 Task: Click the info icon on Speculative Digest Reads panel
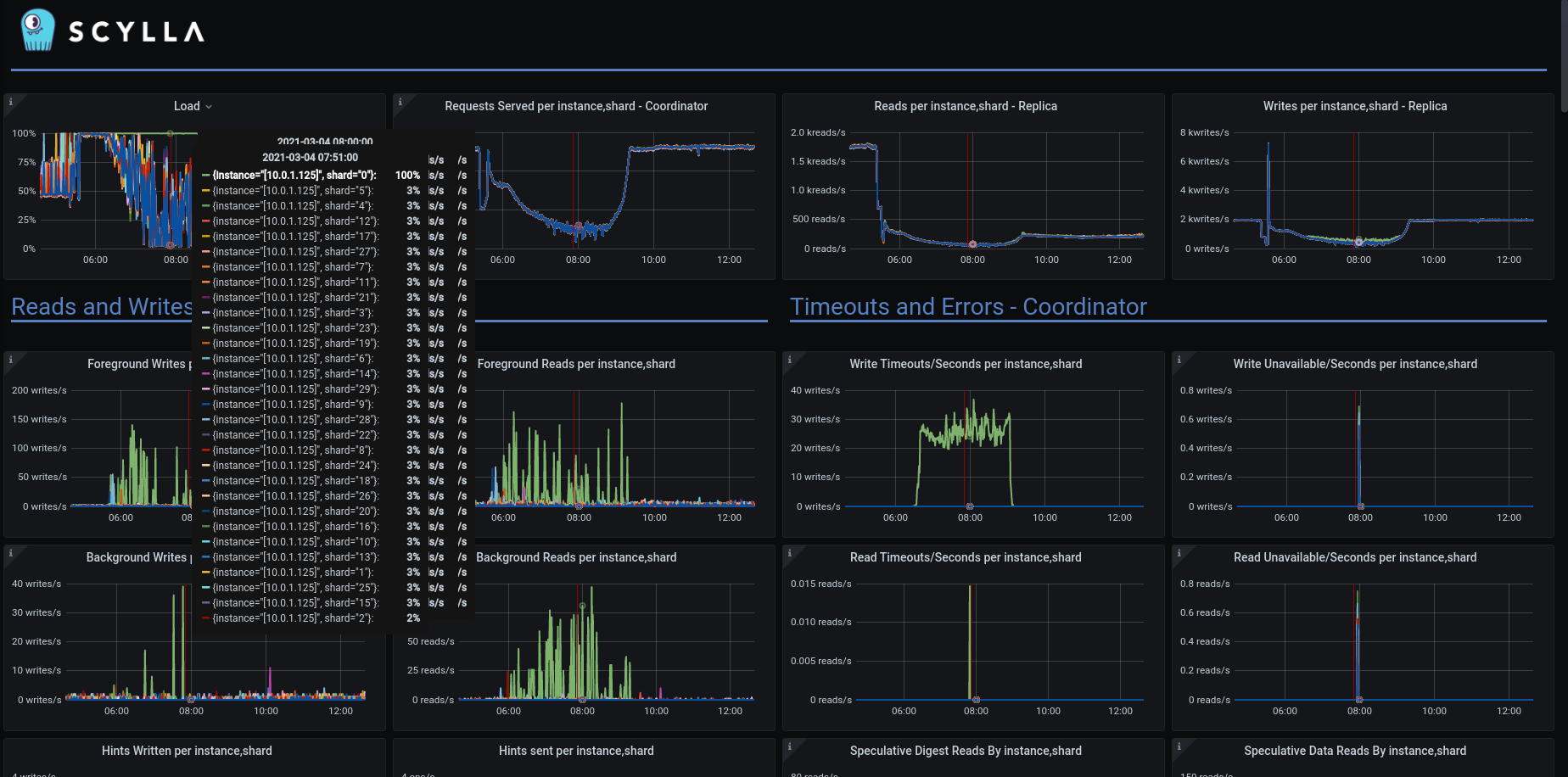coord(790,746)
